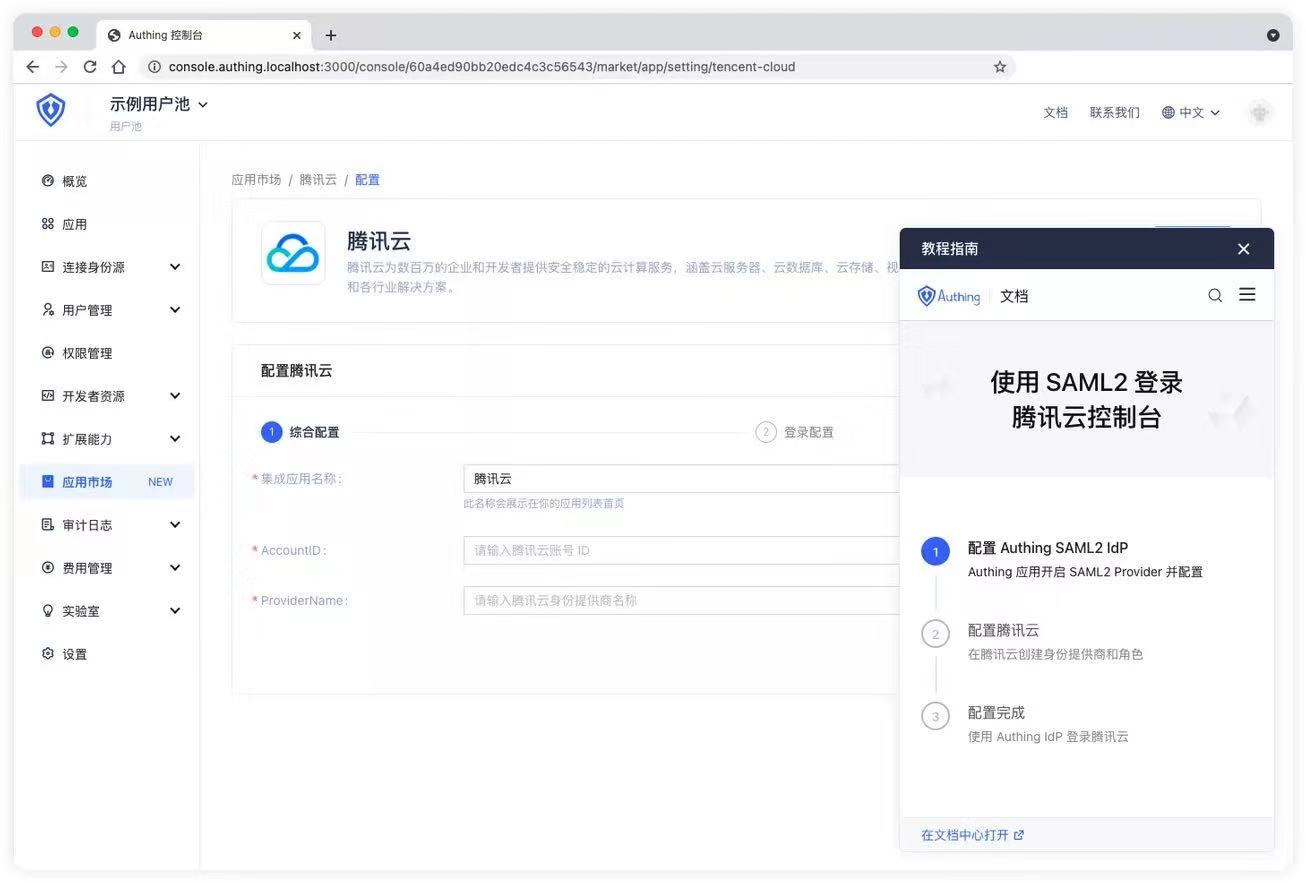Expand the 实验室 menu chevron
This screenshot has height=883, width=1306.
(175, 611)
